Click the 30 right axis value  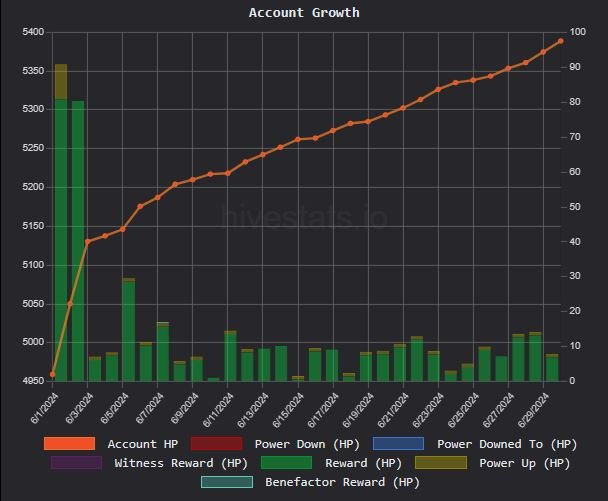[575, 276]
